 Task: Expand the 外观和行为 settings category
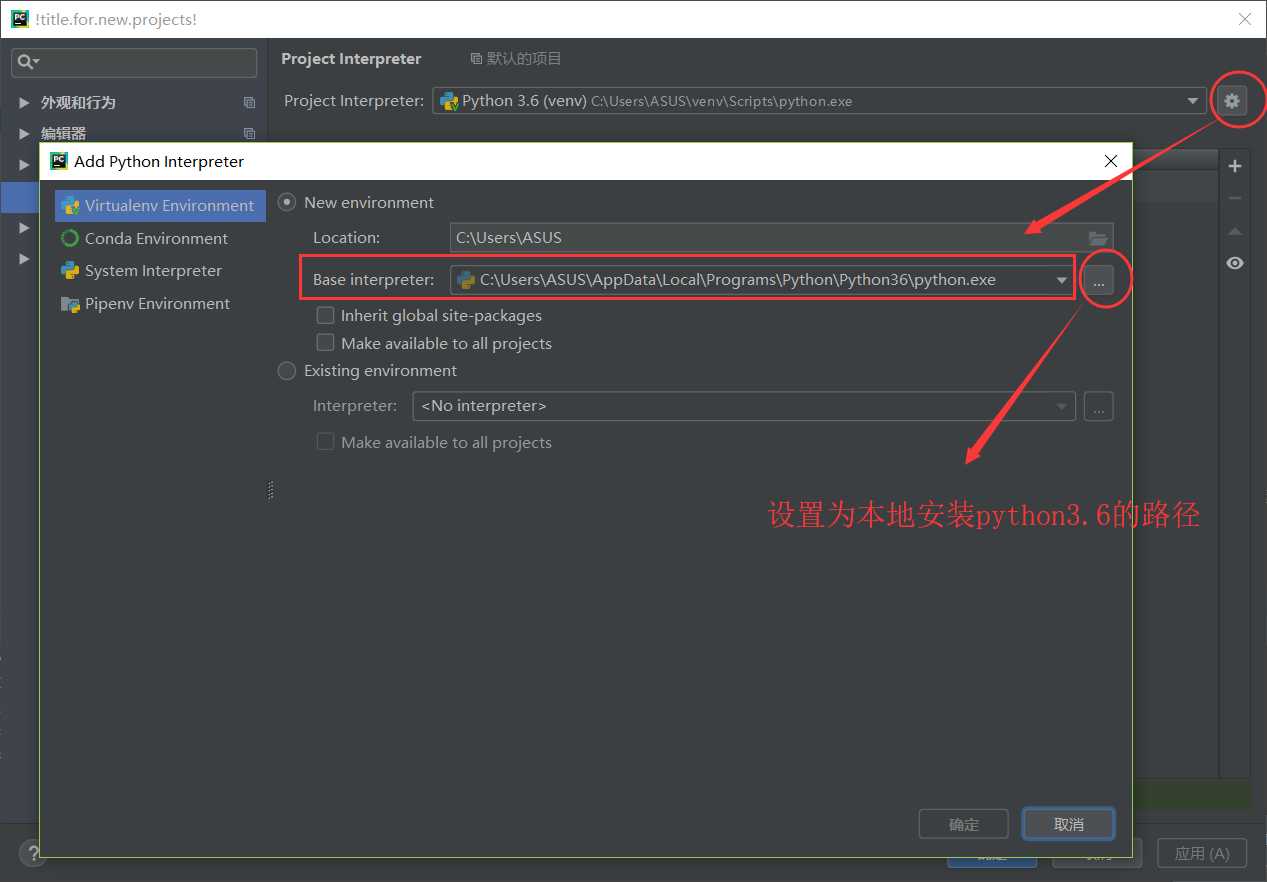[x=24, y=103]
